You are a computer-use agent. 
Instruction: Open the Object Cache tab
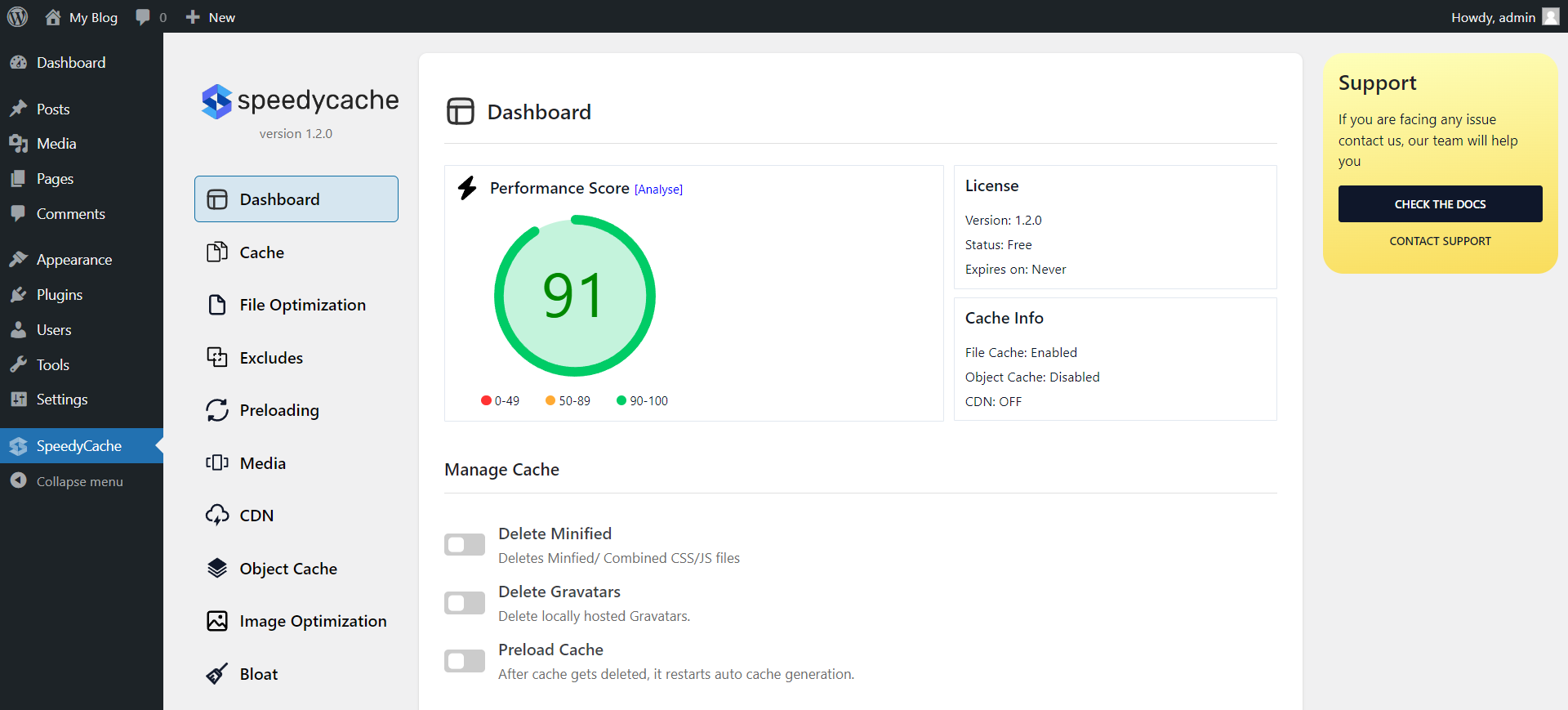coord(296,569)
